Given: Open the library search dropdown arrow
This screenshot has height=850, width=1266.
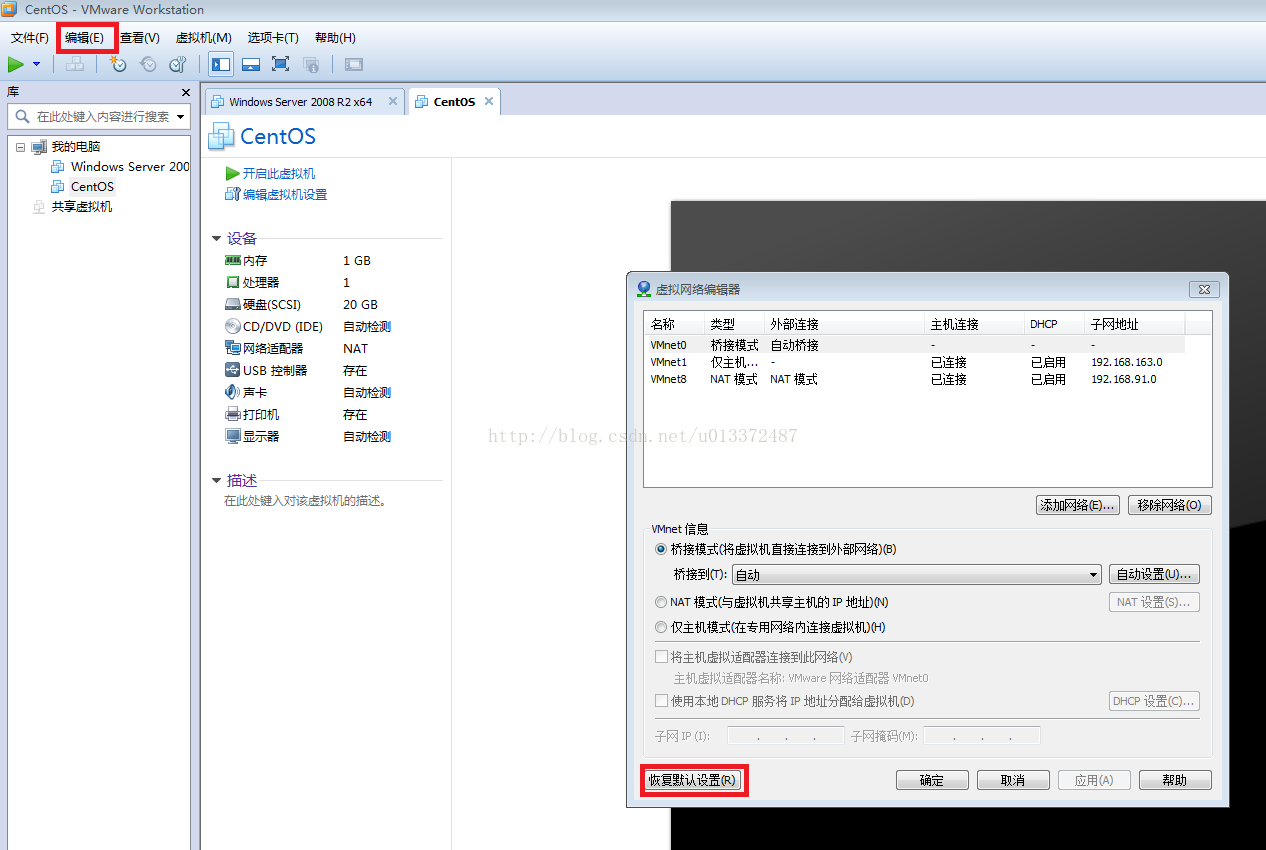Looking at the screenshot, I should coord(181,117).
